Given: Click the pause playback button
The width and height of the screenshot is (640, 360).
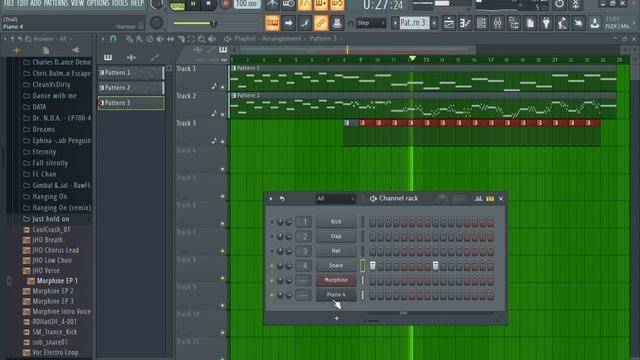Looking at the screenshot, I should 193,4.
